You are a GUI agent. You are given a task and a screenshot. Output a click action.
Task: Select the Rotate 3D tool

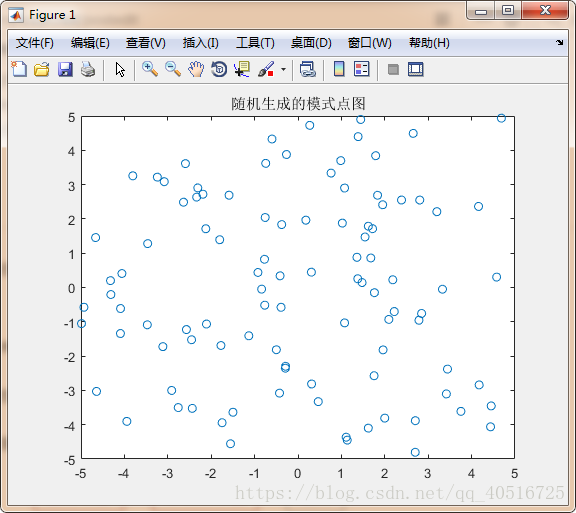coord(219,69)
